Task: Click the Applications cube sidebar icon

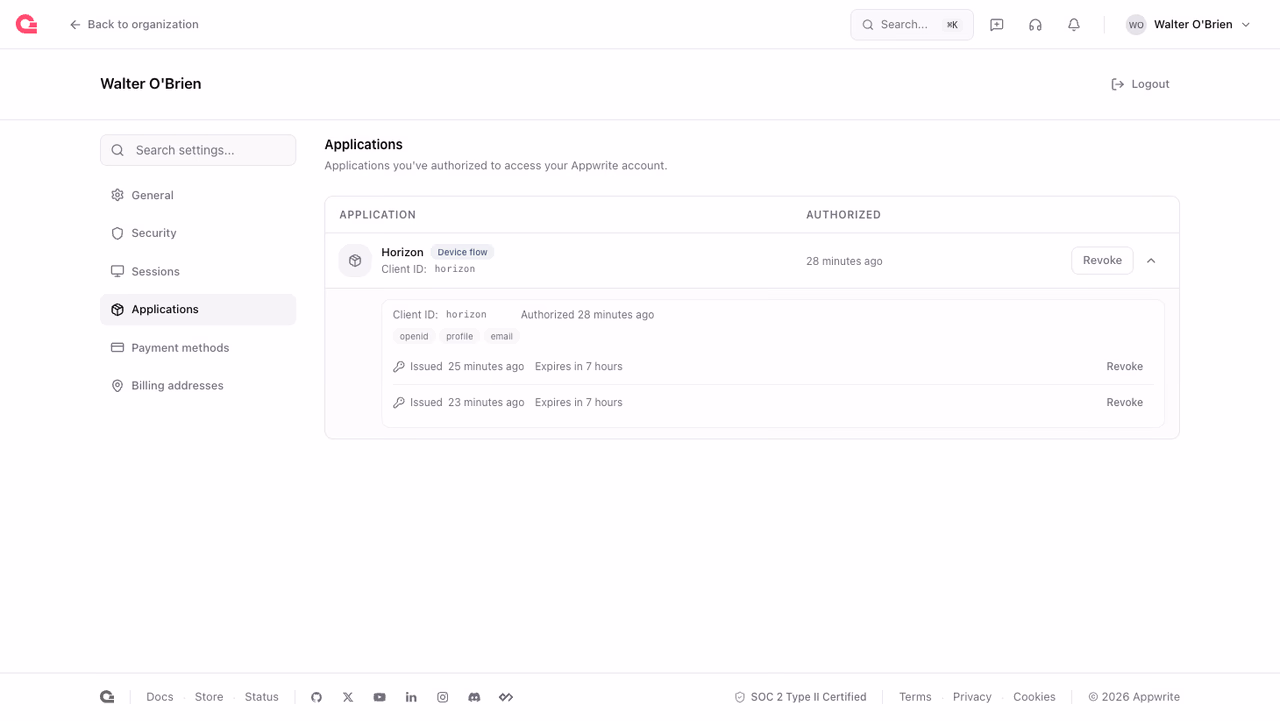Action: click(x=117, y=309)
